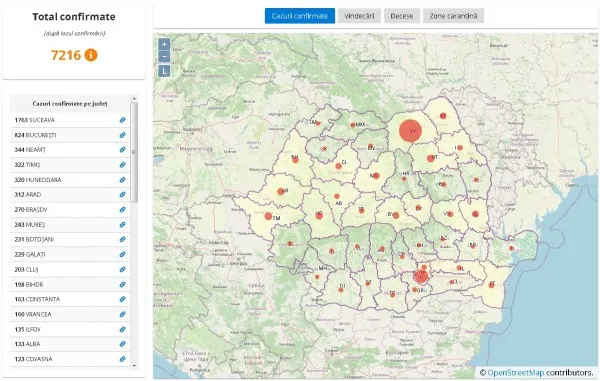Open the link icon for CONSTANȚA row
The height and width of the screenshot is (381, 600).
pyautogui.click(x=122, y=299)
